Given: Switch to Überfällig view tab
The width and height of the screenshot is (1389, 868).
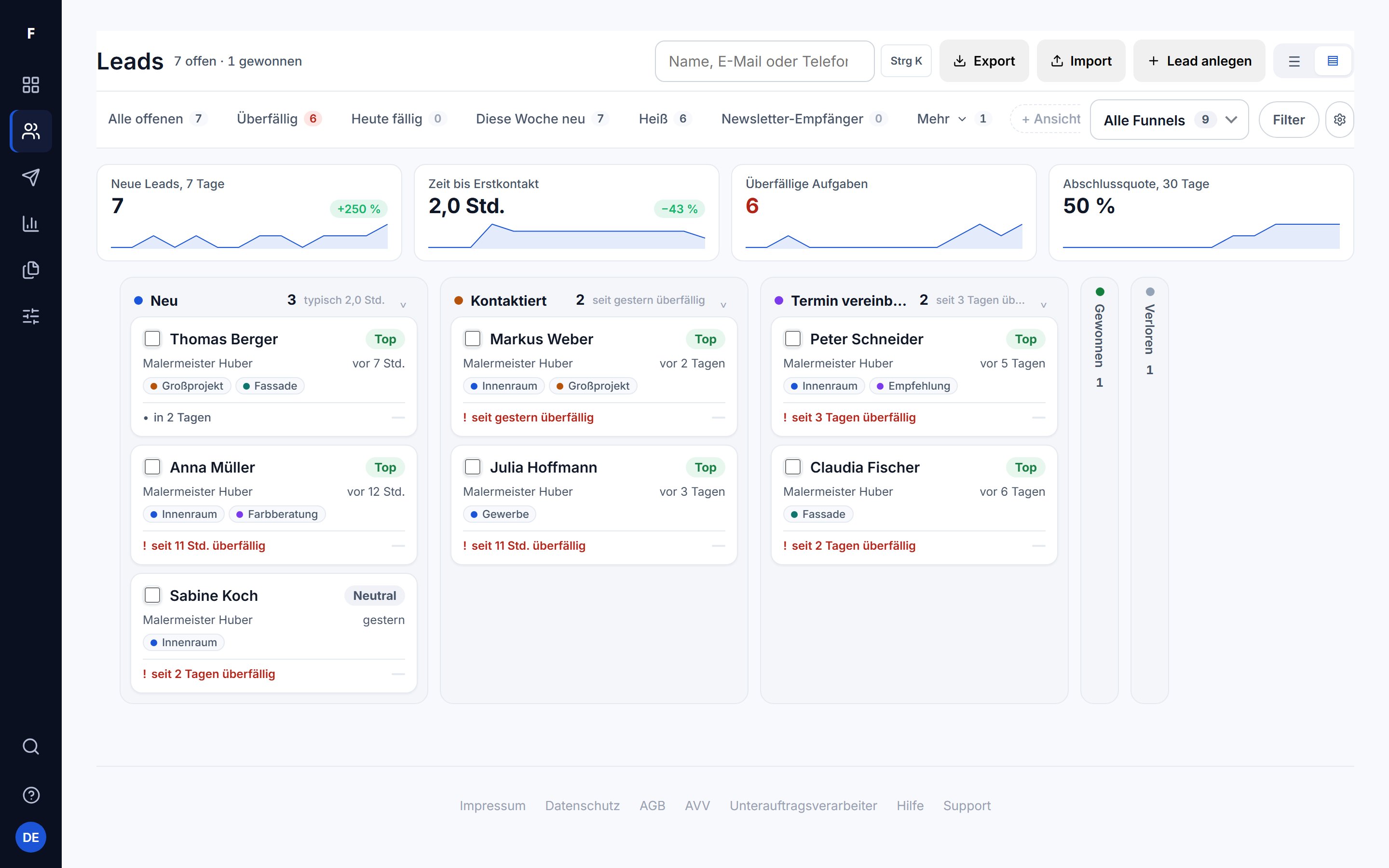Looking at the screenshot, I should pyautogui.click(x=279, y=119).
